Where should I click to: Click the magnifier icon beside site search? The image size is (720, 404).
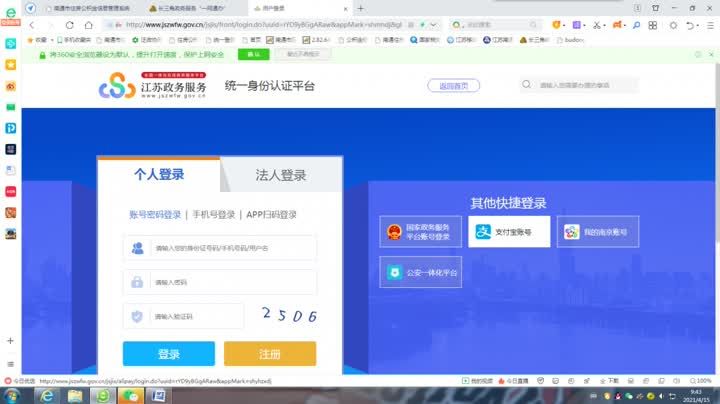coord(527,84)
